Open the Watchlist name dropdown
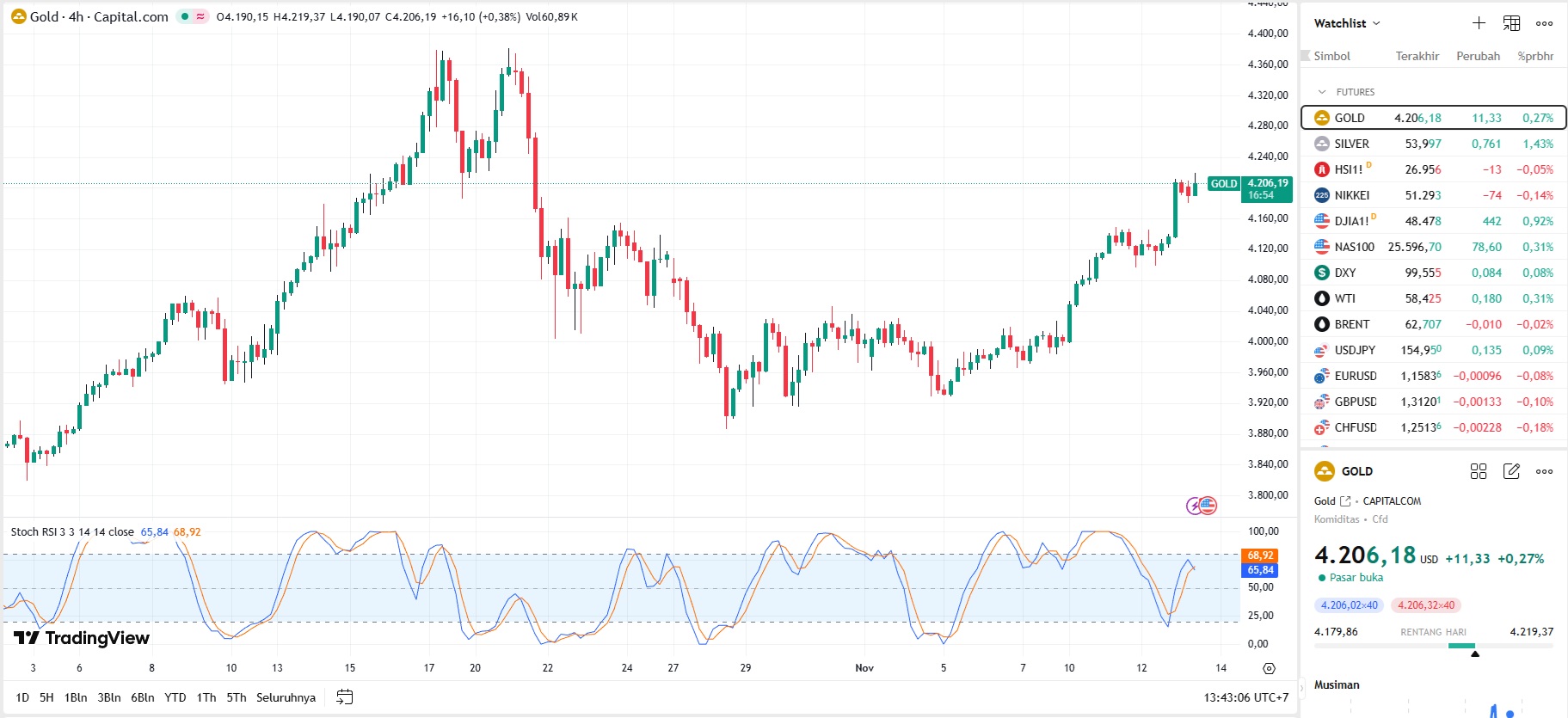 (1347, 23)
